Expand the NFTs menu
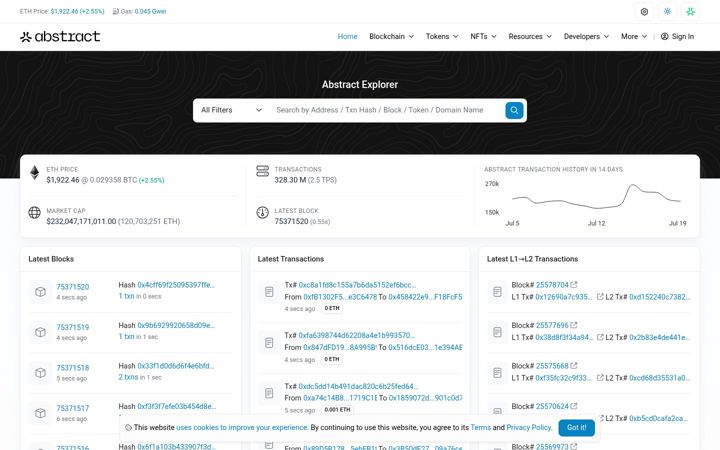The height and width of the screenshot is (450, 720). pyautogui.click(x=484, y=36)
